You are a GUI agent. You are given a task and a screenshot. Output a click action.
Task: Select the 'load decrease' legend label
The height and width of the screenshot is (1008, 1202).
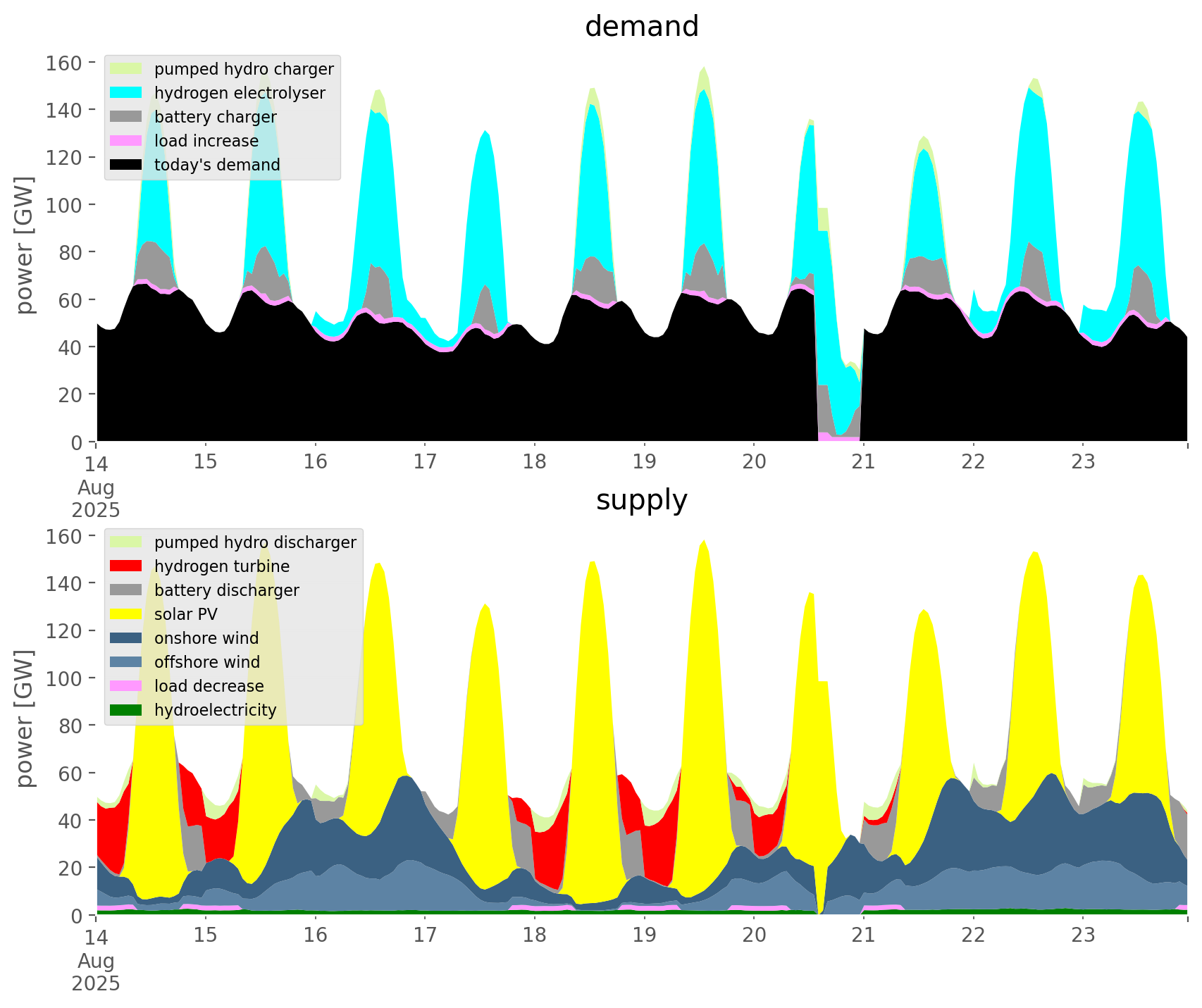pos(209,686)
